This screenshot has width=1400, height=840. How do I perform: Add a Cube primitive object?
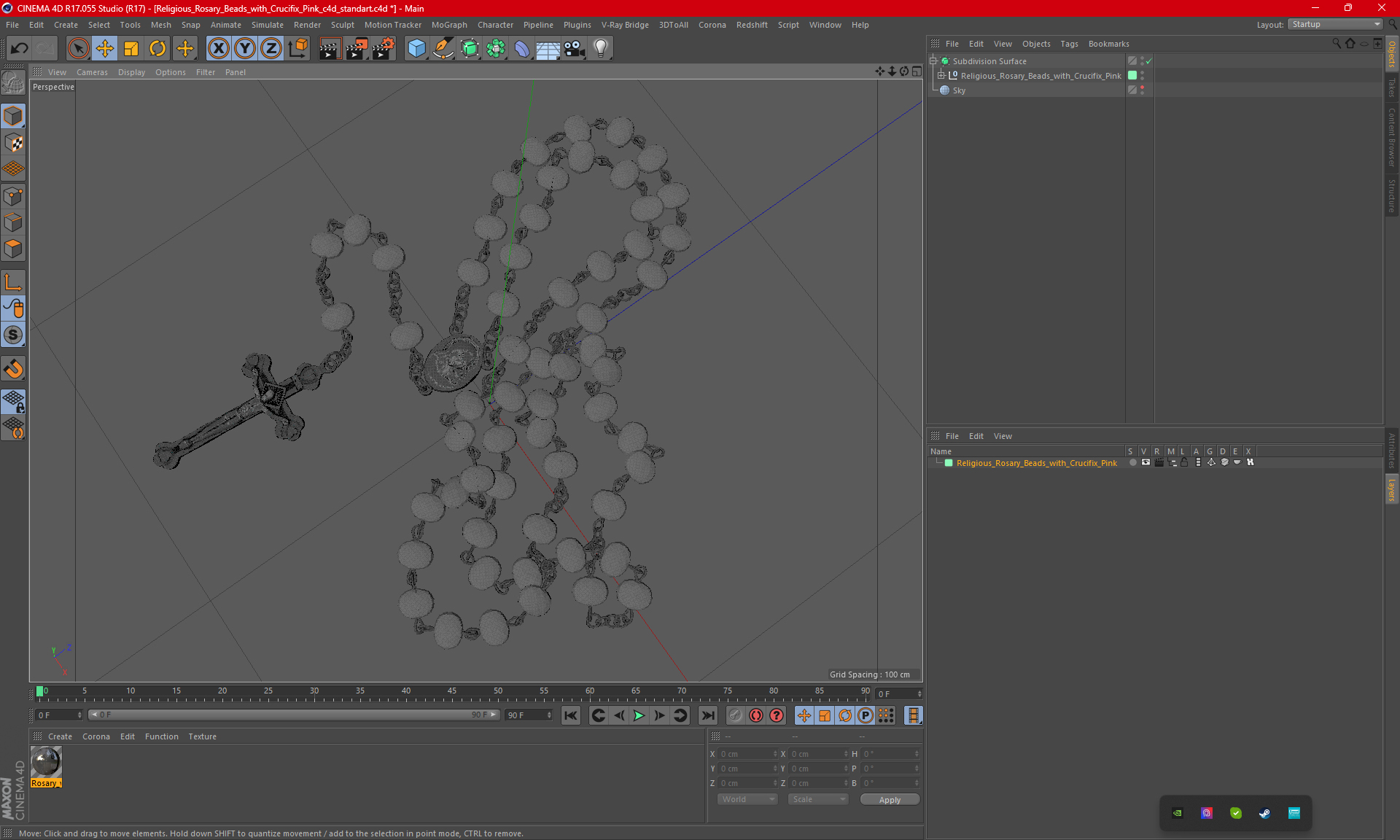[x=416, y=49]
